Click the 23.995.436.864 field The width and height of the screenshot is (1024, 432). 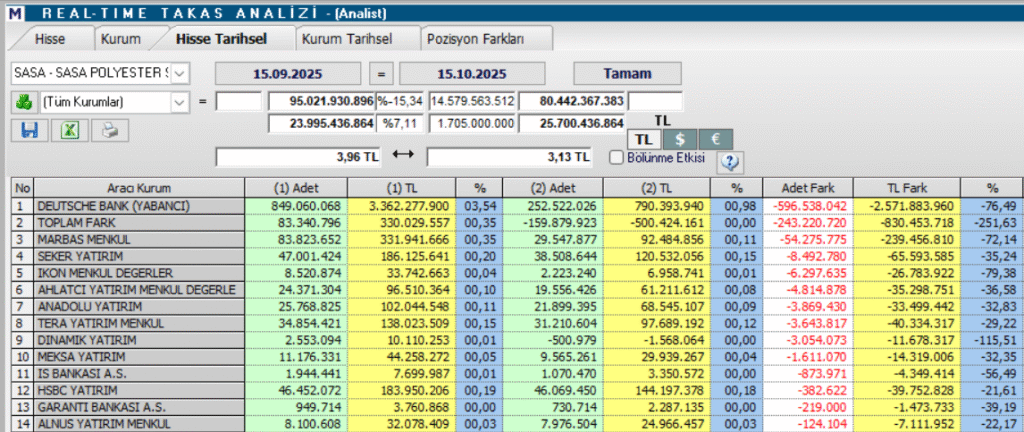pos(321,123)
